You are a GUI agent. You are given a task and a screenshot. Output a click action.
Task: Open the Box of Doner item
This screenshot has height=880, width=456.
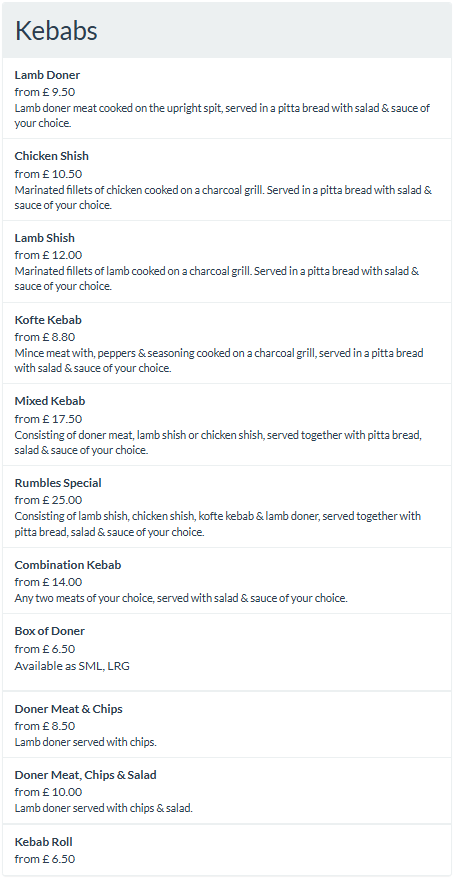tap(227, 652)
